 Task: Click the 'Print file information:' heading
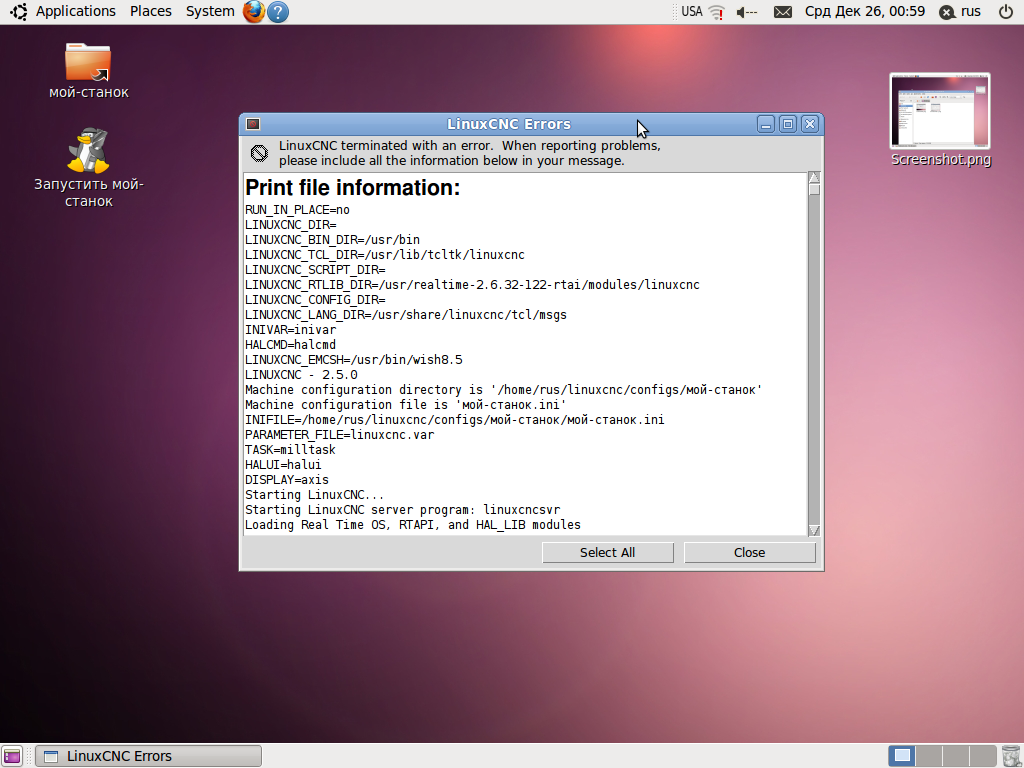[353, 188]
